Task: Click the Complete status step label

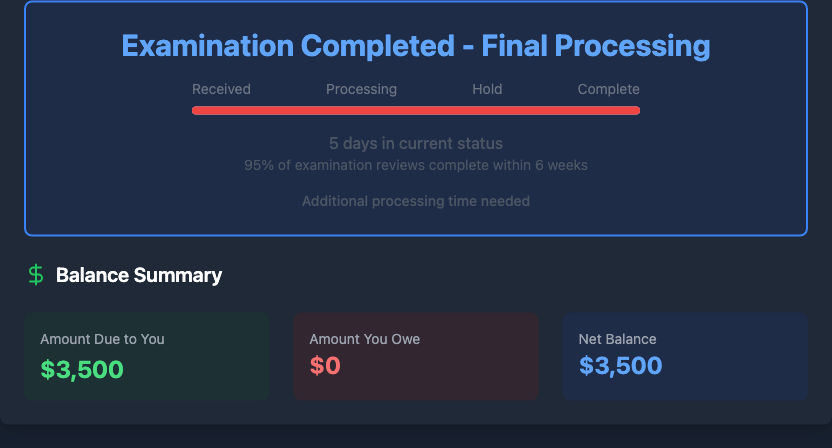Action: tap(608, 89)
